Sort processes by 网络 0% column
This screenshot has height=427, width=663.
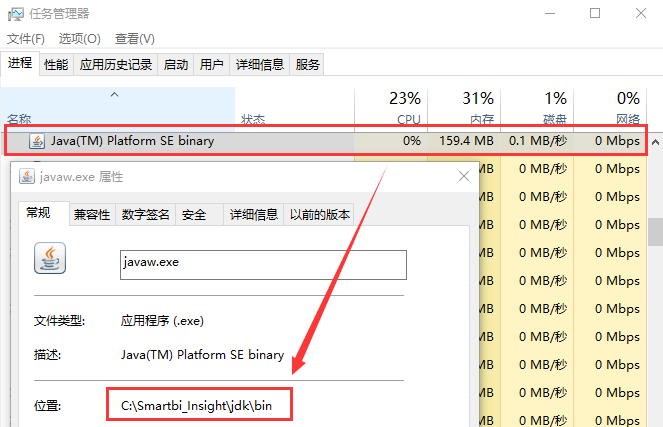click(x=610, y=106)
